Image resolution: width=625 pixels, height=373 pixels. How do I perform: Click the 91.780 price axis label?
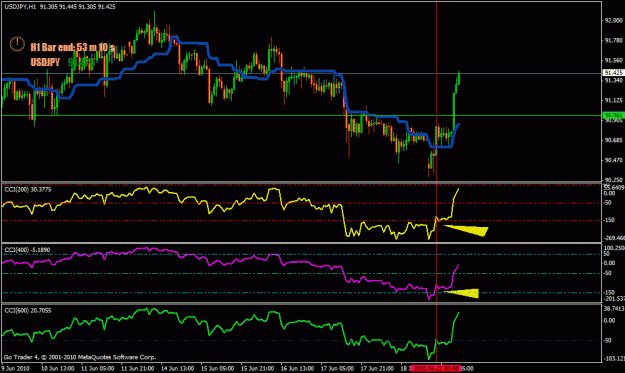click(613, 41)
